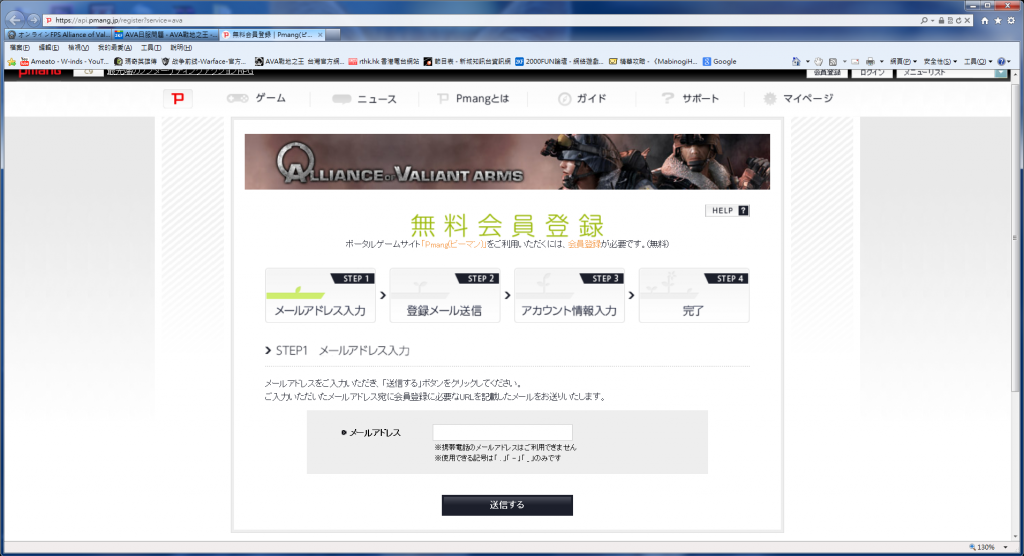Click the 会員登録 button at top
1024x556 pixels.
827,73
